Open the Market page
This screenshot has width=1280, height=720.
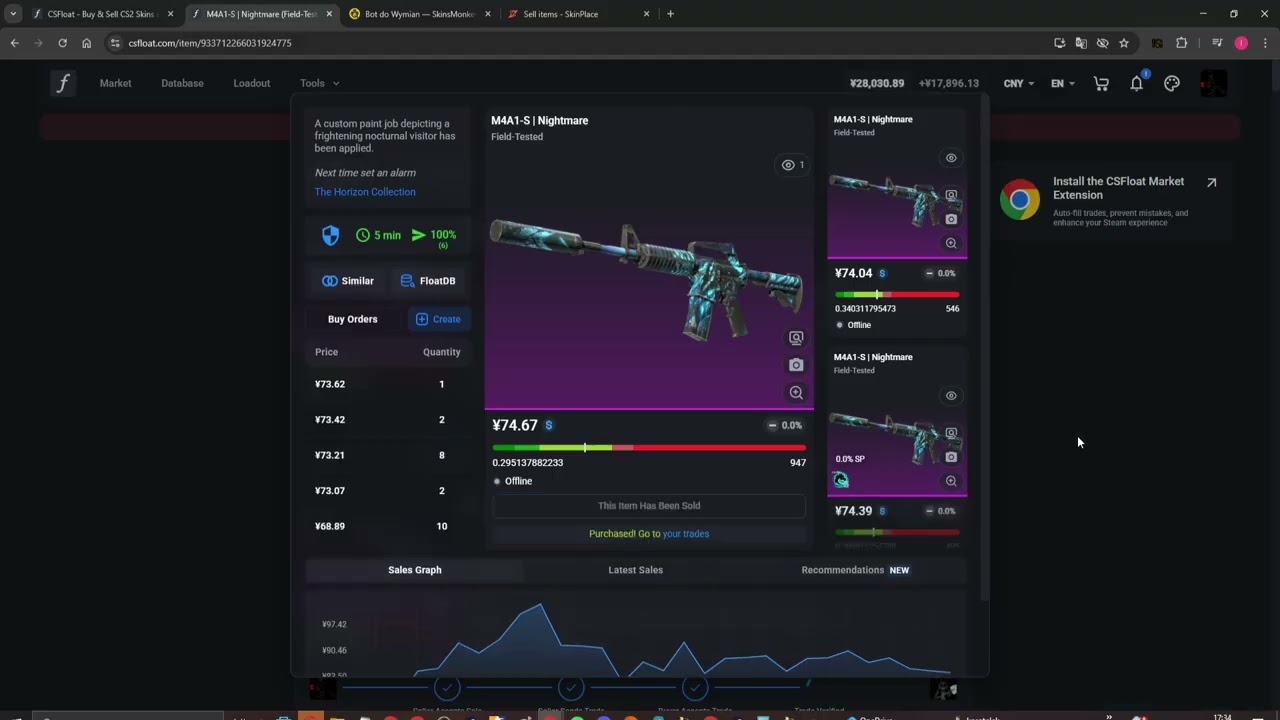[115, 83]
